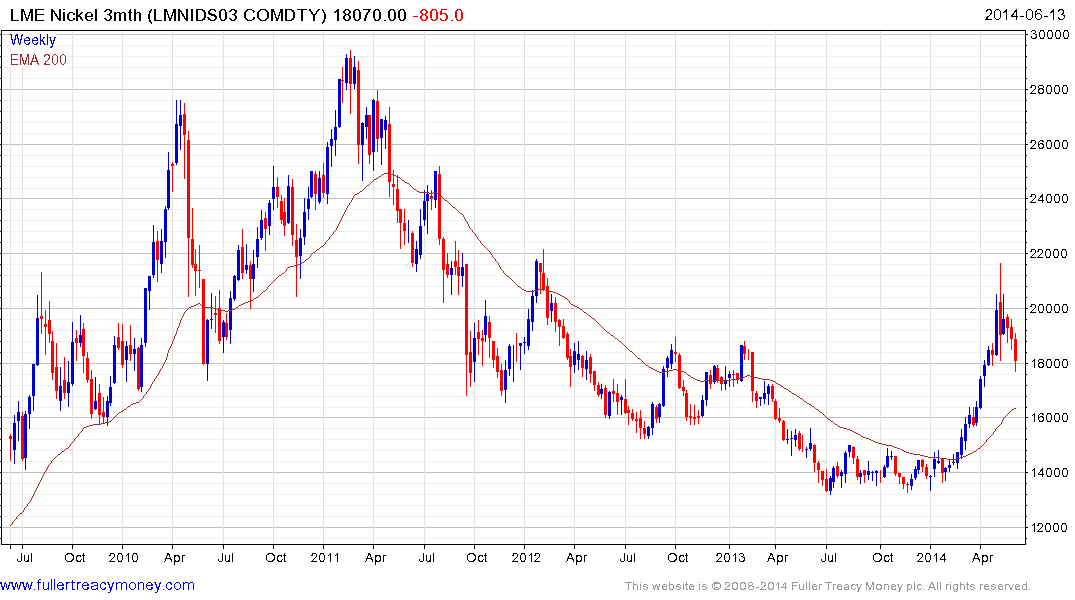
Task: Click the 2013 year label on time axis
Action: pyautogui.click(x=730, y=557)
